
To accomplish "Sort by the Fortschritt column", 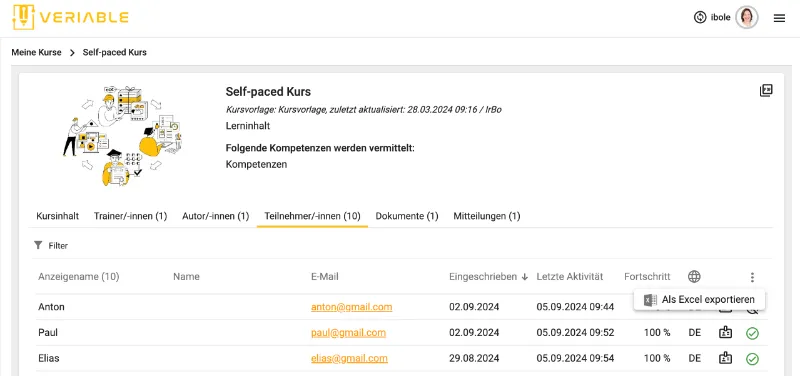I will click(x=647, y=277).
